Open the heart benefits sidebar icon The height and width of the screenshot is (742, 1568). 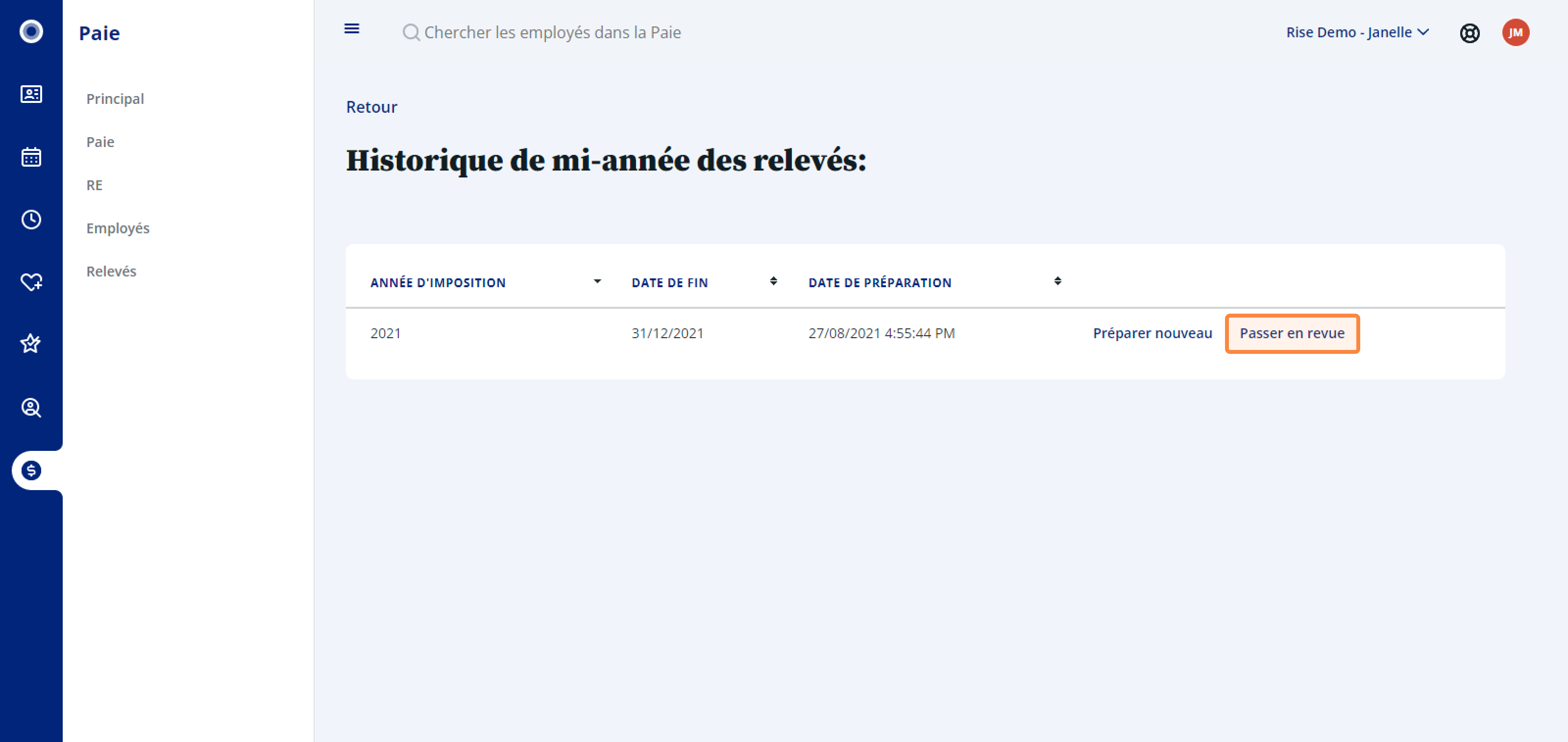pos(31,282)
